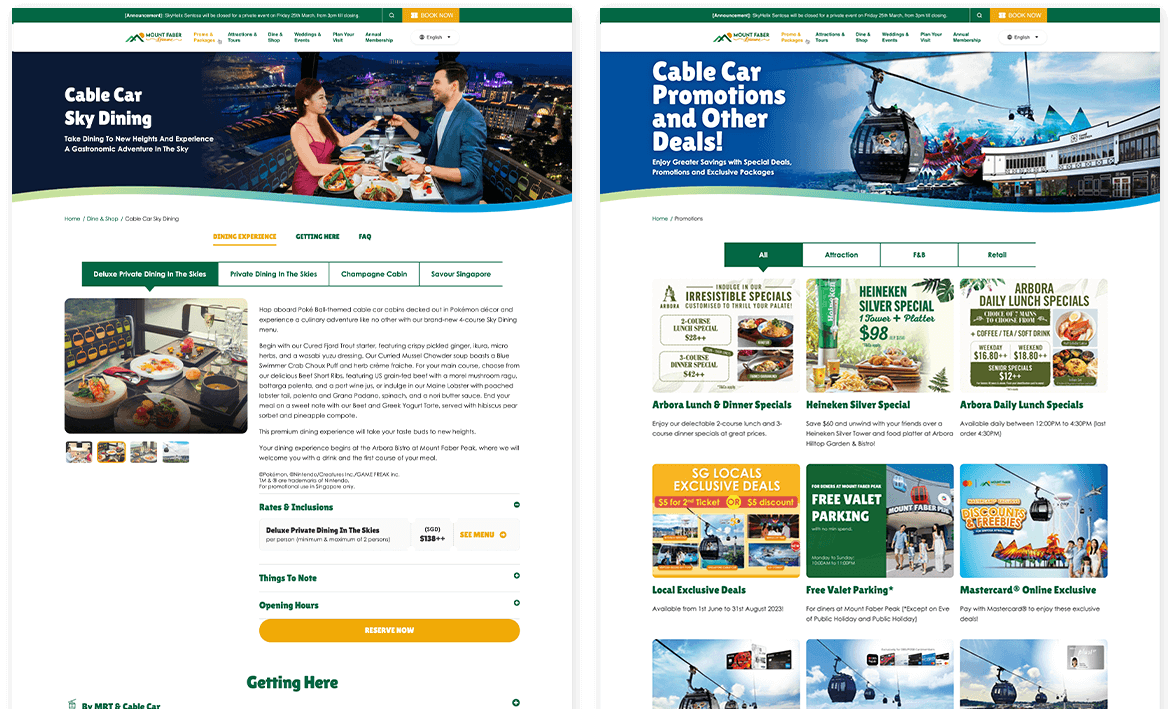The width and height of the screenshot is (1172, 709).
Task: Expand the Opening Hours section
Action: click(516, 603)
